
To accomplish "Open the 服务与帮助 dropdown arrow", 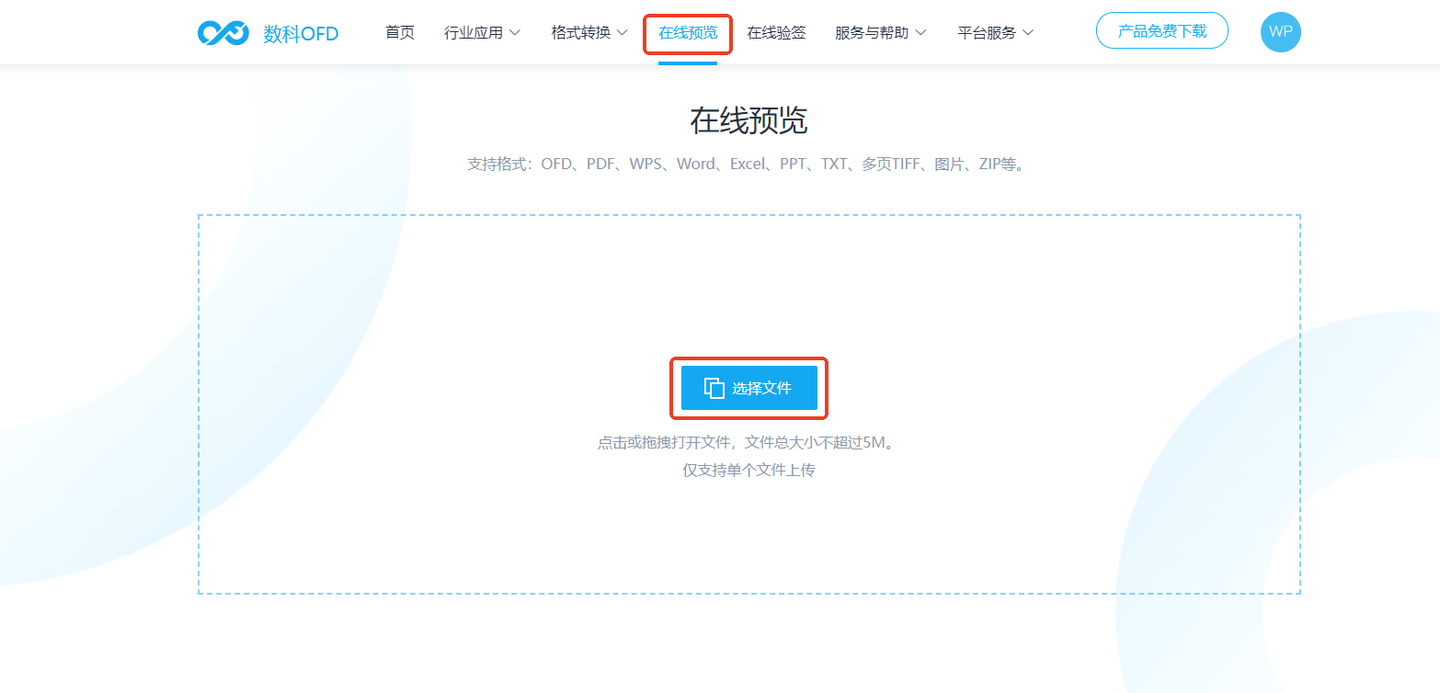I will pos(922,32).
